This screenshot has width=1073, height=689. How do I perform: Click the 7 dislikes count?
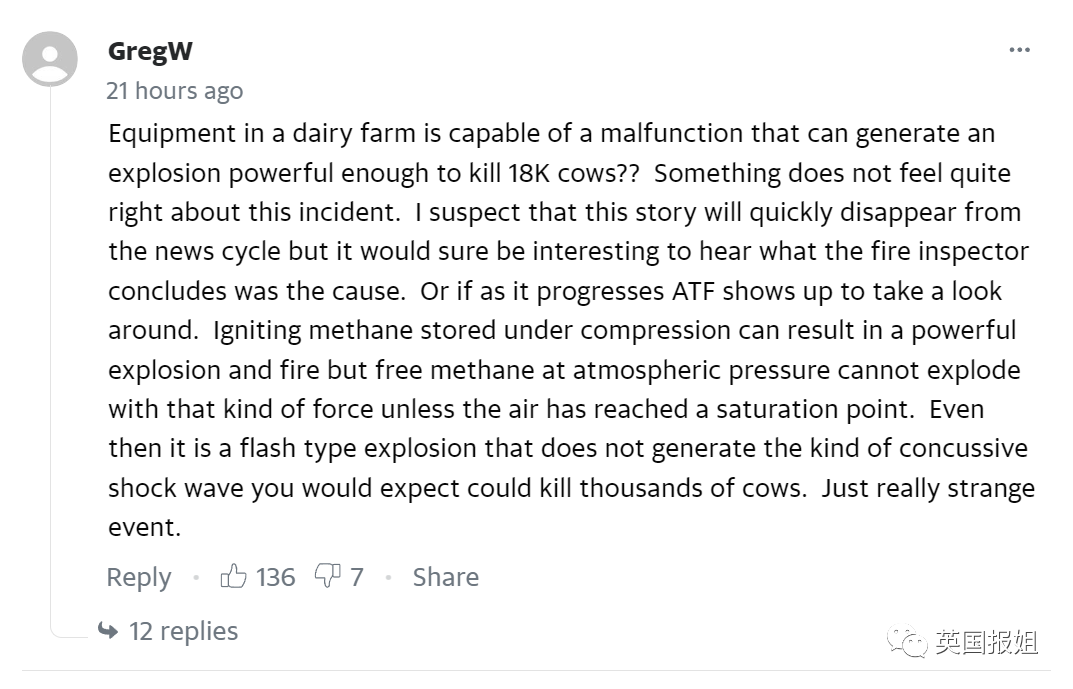[x=357, y=577]
